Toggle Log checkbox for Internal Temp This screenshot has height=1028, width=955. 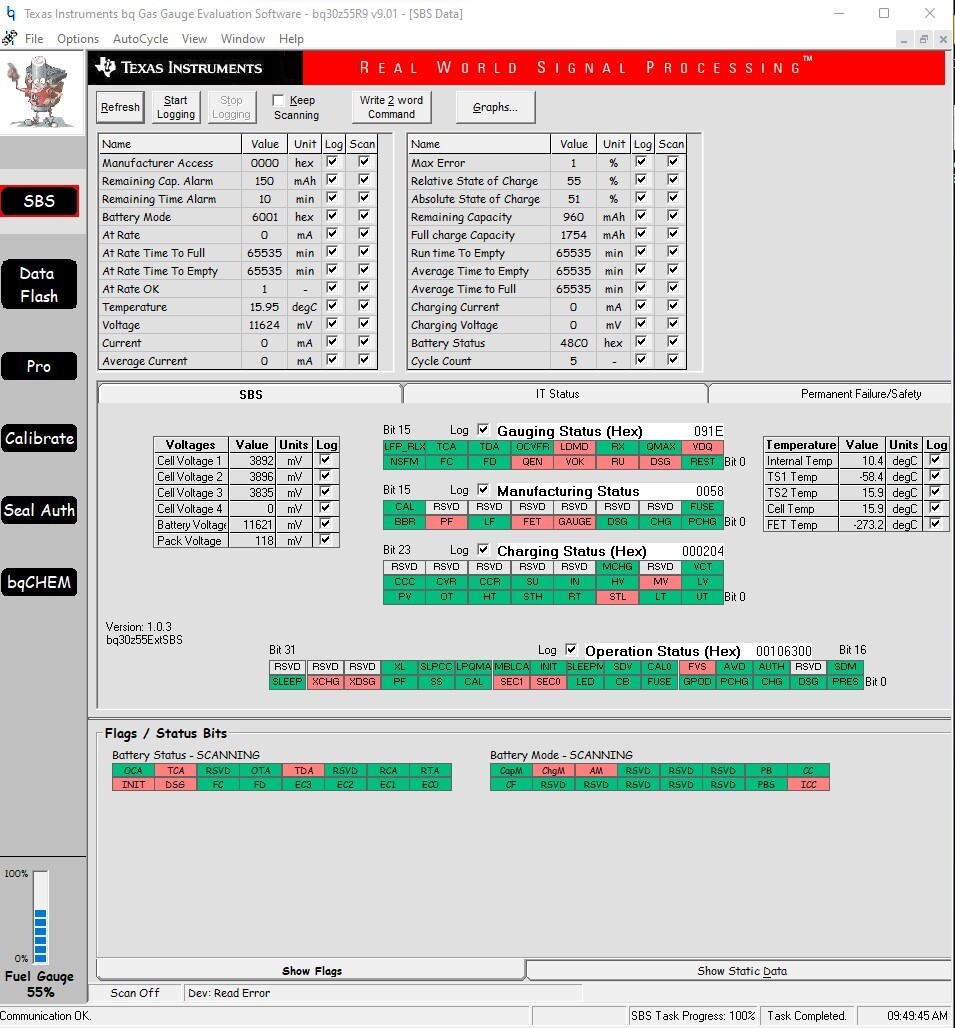(x=935, y=460)
